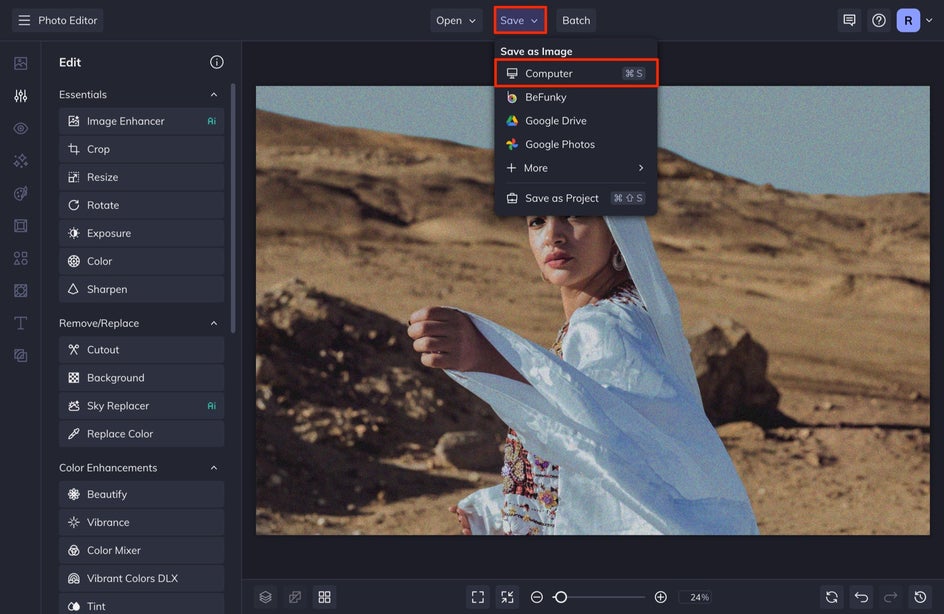Click the Edit panel scrollbar

pyautogui.click(x=233, y=208)
